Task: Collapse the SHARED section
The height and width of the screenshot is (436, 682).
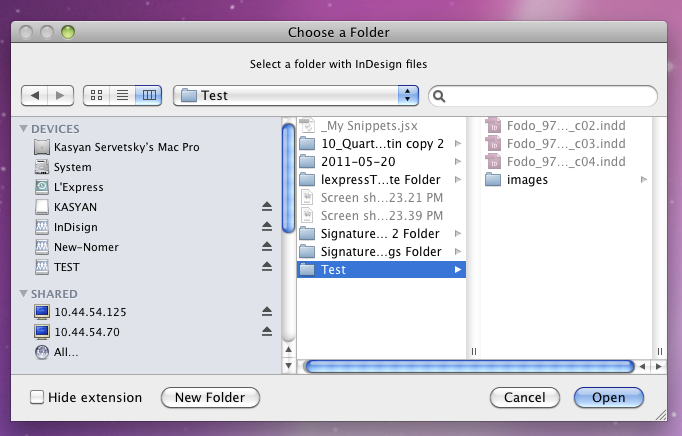Action: point(23,294)
